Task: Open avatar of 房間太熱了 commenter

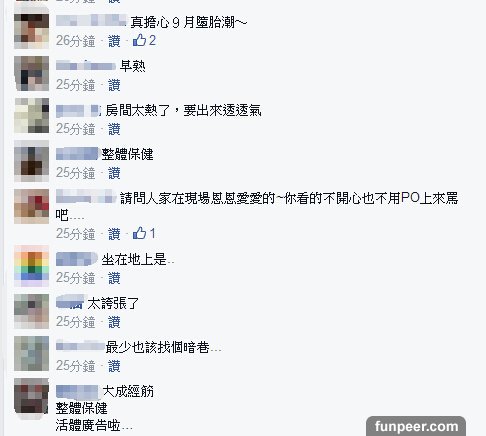Action: pyautogui.click(x=31, y=116)
